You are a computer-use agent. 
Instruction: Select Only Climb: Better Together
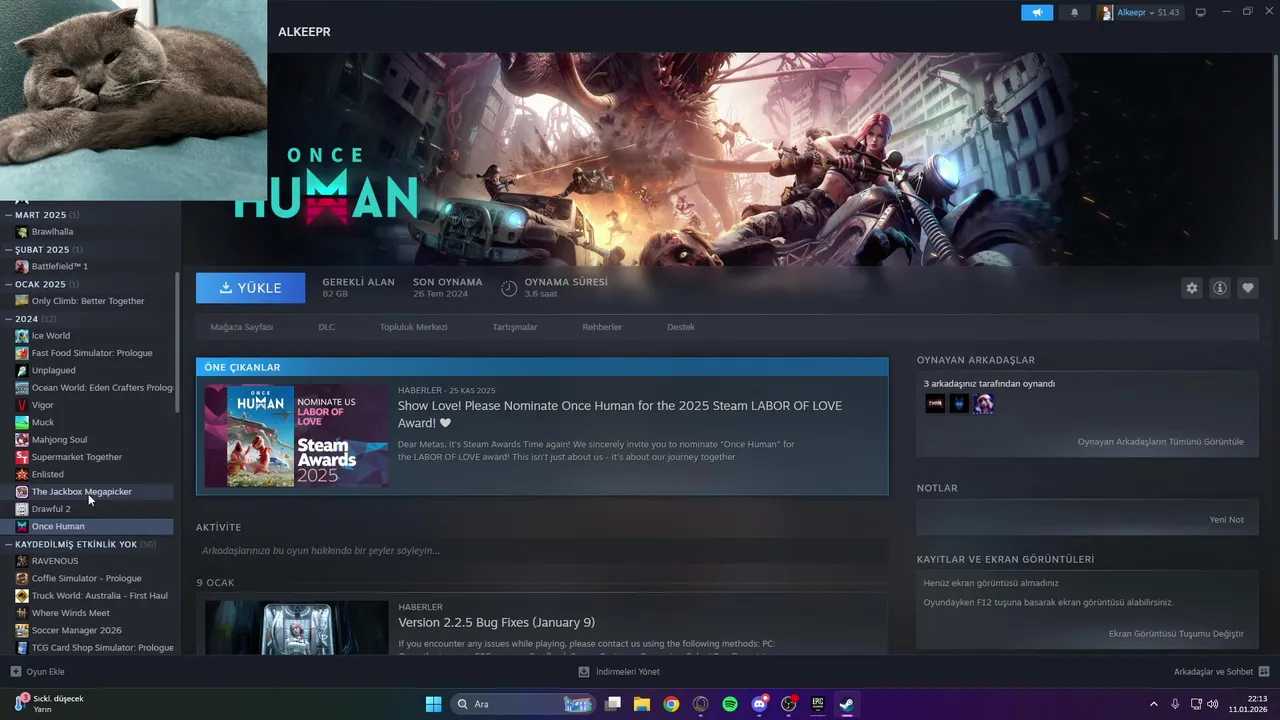click(x=87, y=301)
